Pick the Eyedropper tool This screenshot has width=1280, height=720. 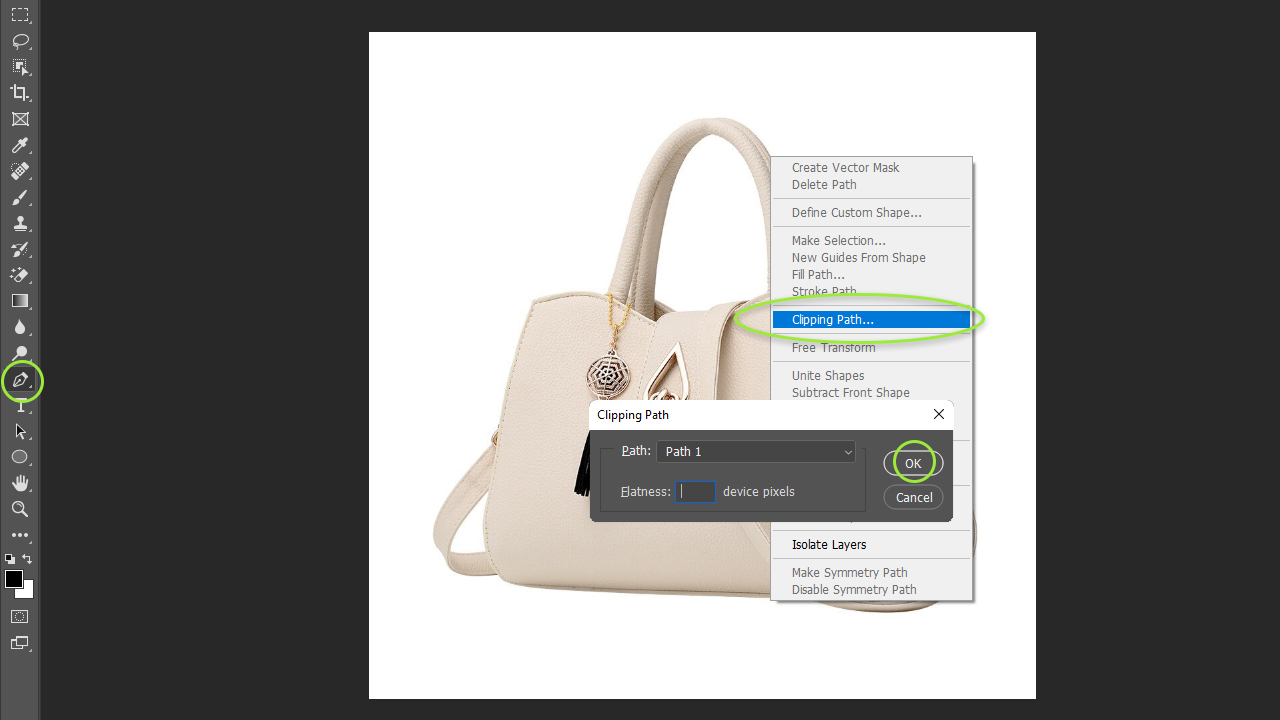point(20,146)
